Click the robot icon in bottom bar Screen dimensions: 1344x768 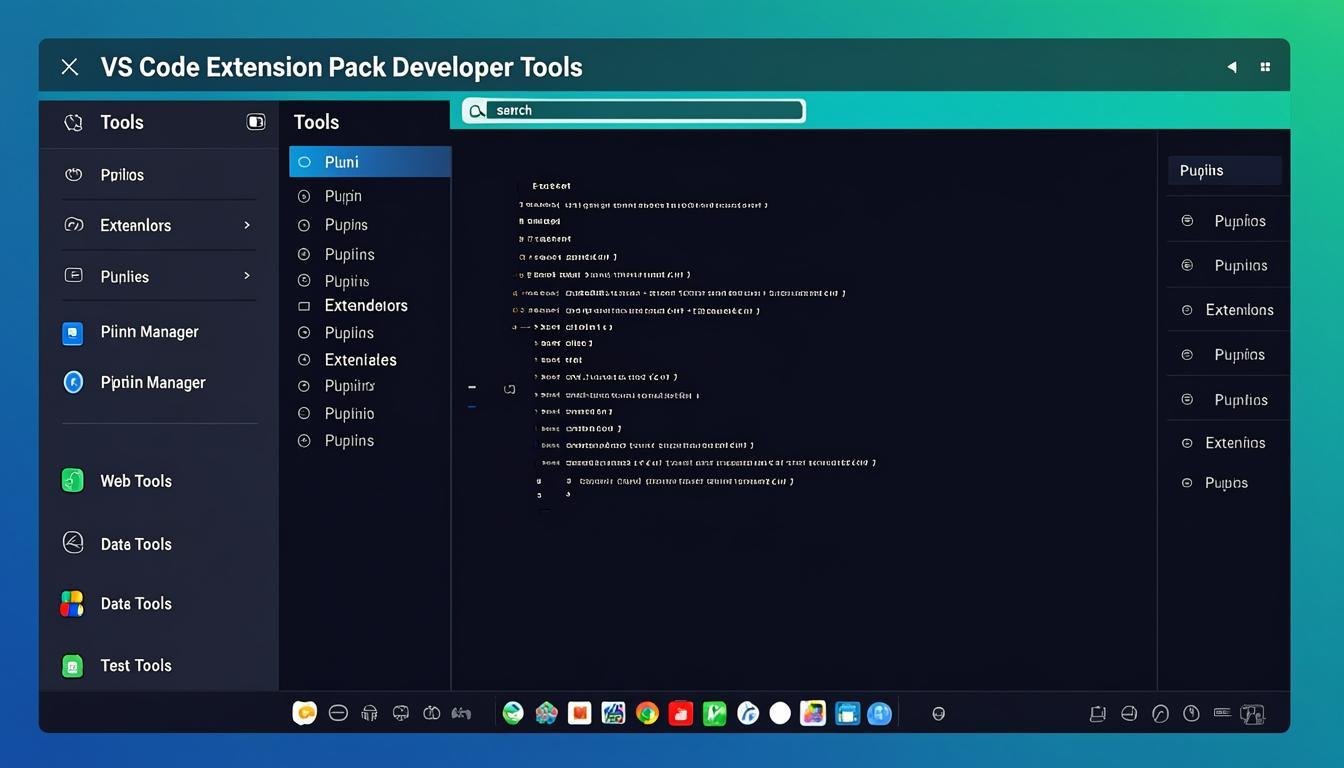pos(369,713)
